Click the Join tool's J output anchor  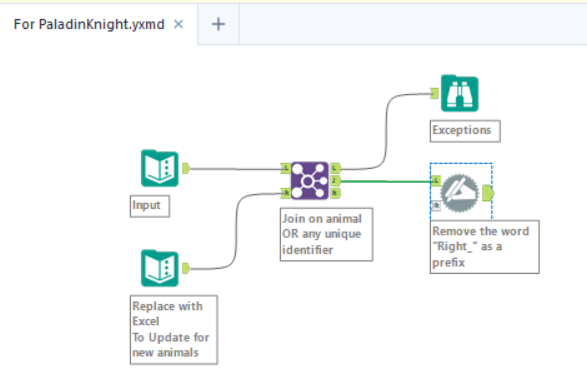(x=335, y=181)
